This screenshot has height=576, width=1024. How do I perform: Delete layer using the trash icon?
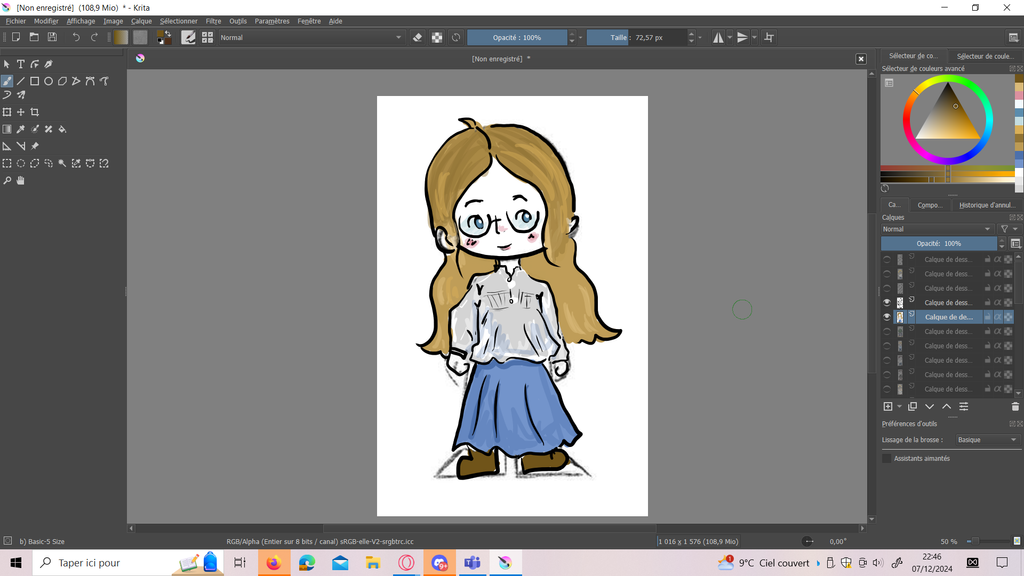pos(1015,407)
